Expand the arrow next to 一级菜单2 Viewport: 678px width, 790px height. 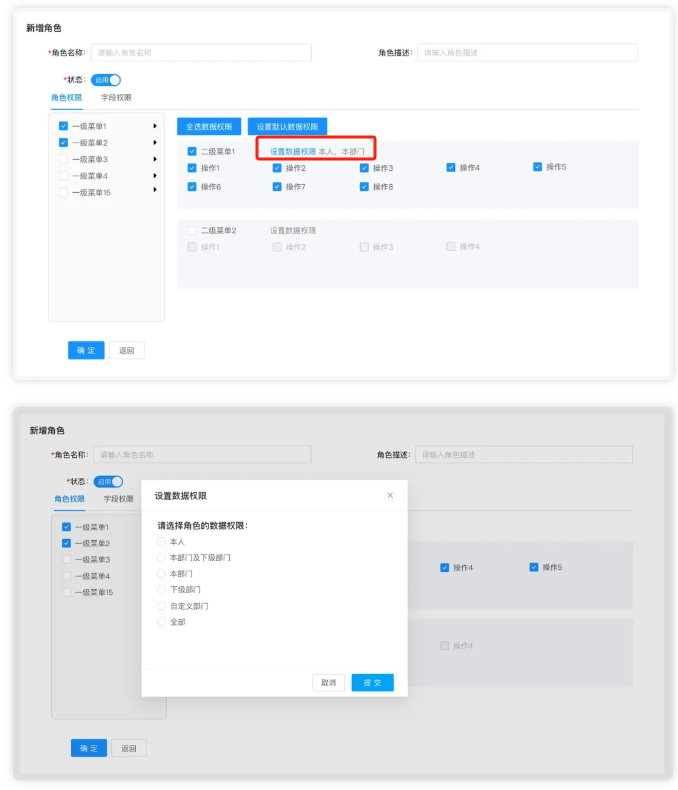pos(155,143)
